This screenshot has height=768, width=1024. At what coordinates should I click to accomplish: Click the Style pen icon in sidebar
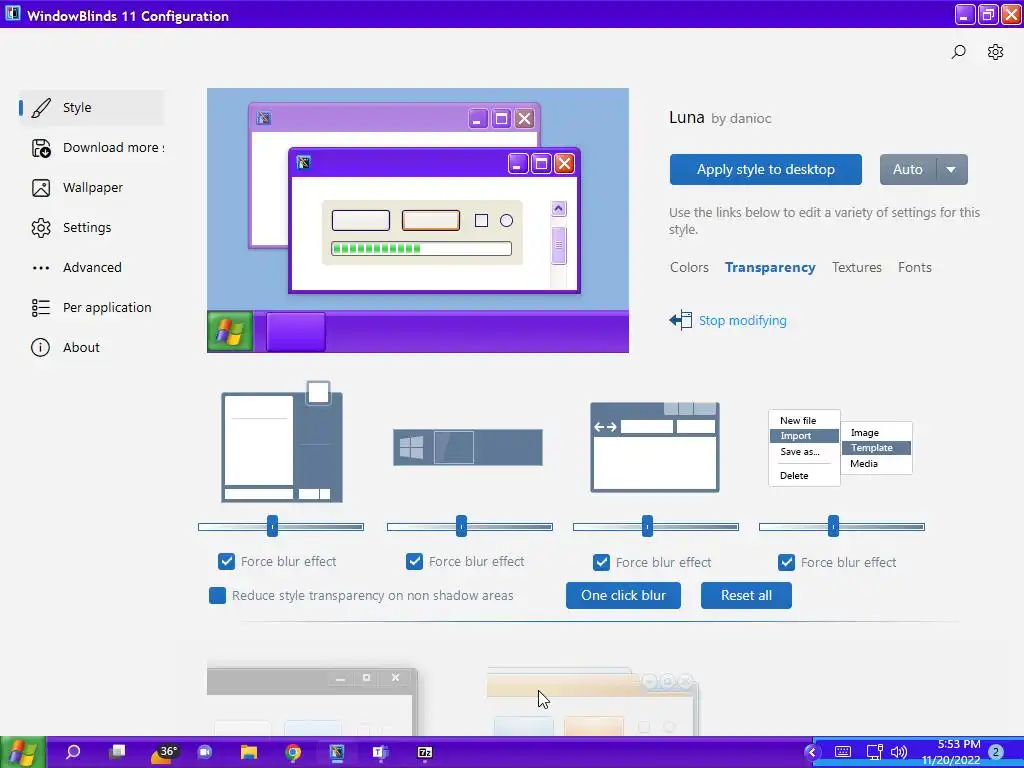[41, 108]
